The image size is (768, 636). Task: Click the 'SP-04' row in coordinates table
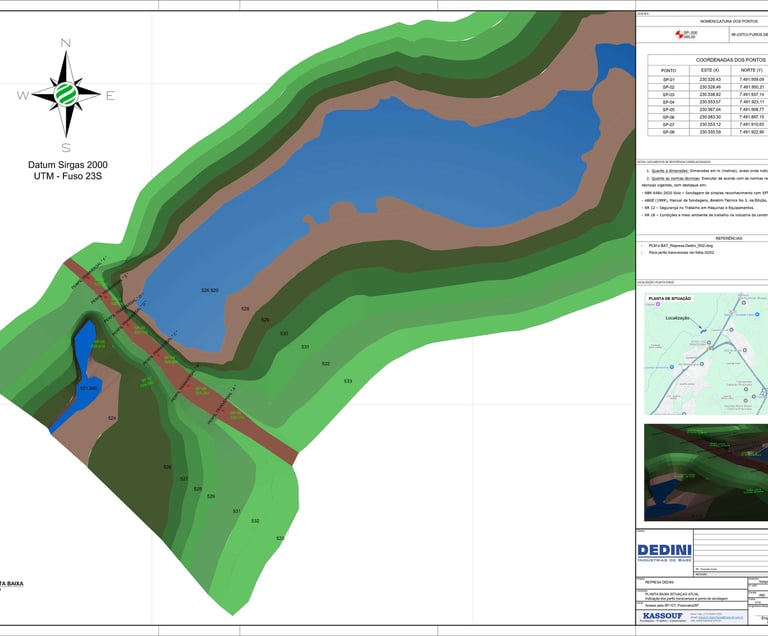(x=708, y=102)
